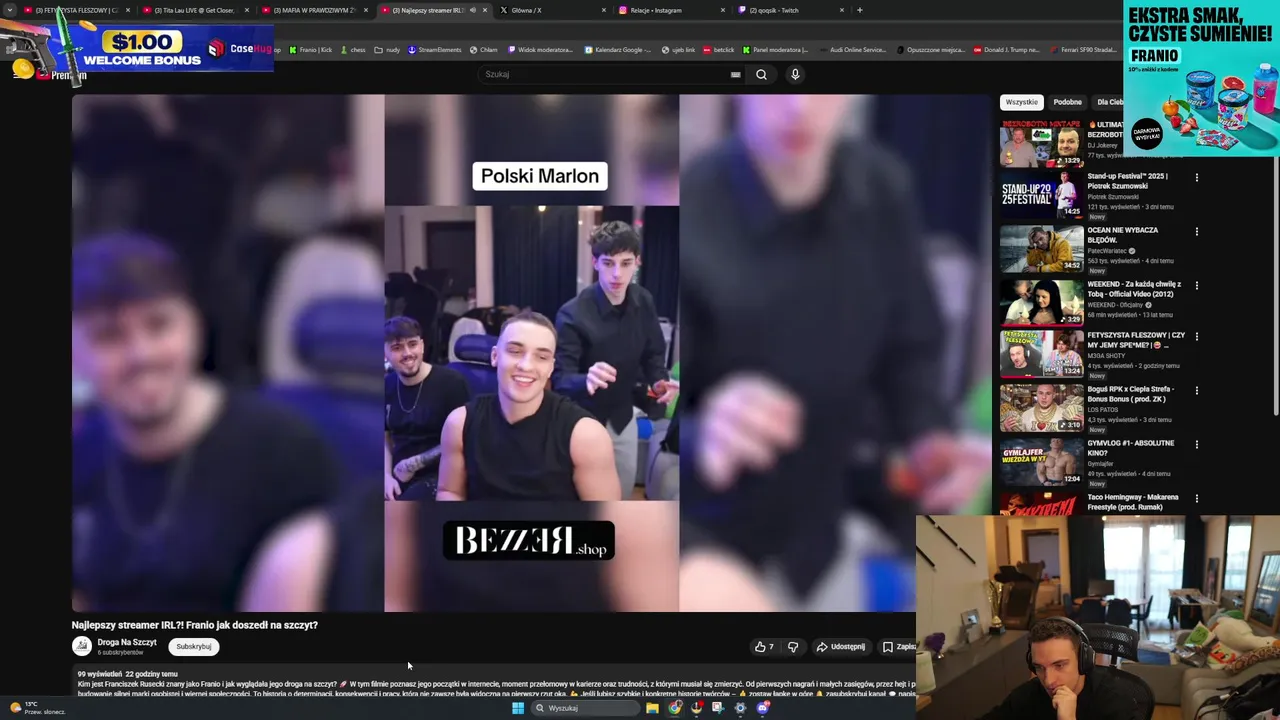
Task: Open menu for FETYSZYSTA FLESZOWY video
Action: (1196, 337)
